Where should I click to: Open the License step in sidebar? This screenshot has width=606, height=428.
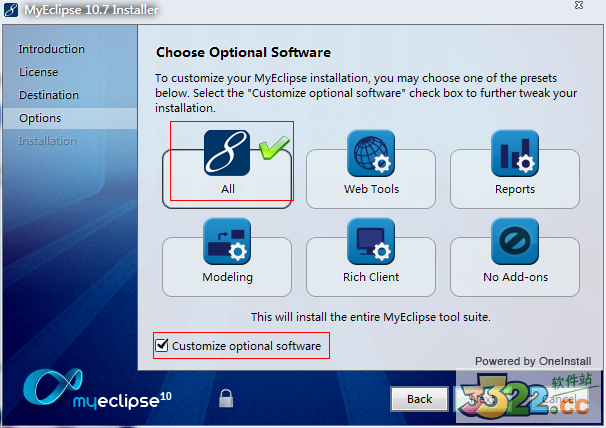tap(38, 72)
